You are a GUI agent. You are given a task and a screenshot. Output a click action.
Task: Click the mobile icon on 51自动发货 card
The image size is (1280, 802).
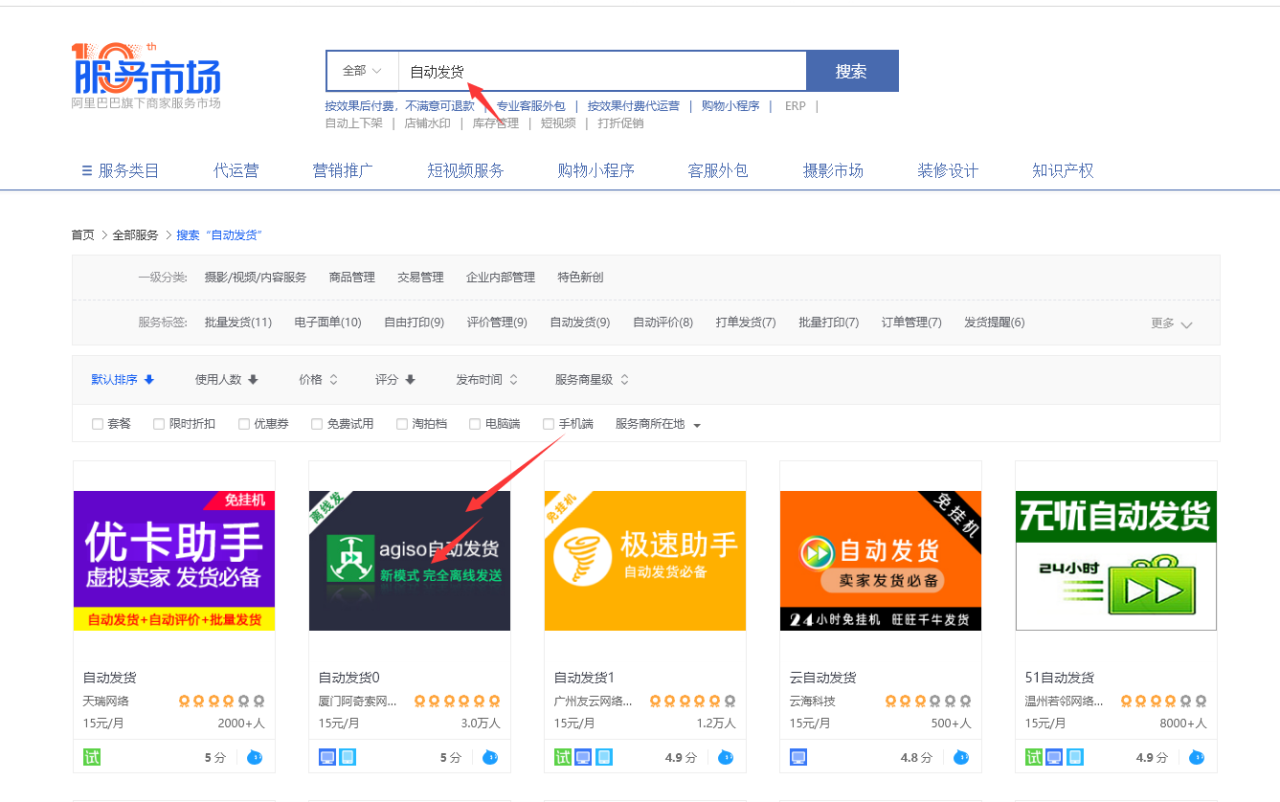(x=1075, y=757)
